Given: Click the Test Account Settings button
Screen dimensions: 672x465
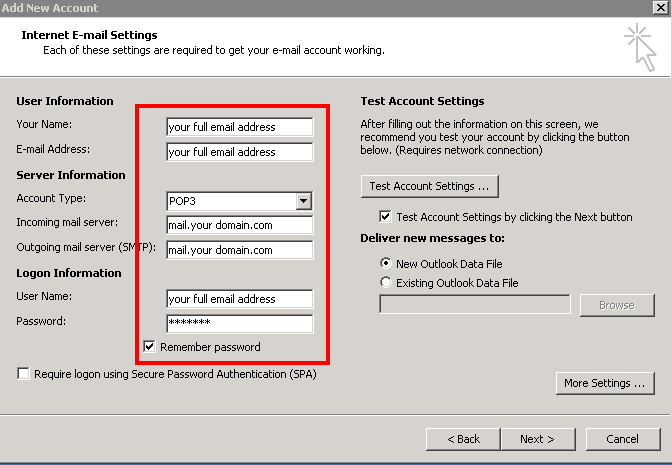Looking at the screenshot, I should (429, 186).
